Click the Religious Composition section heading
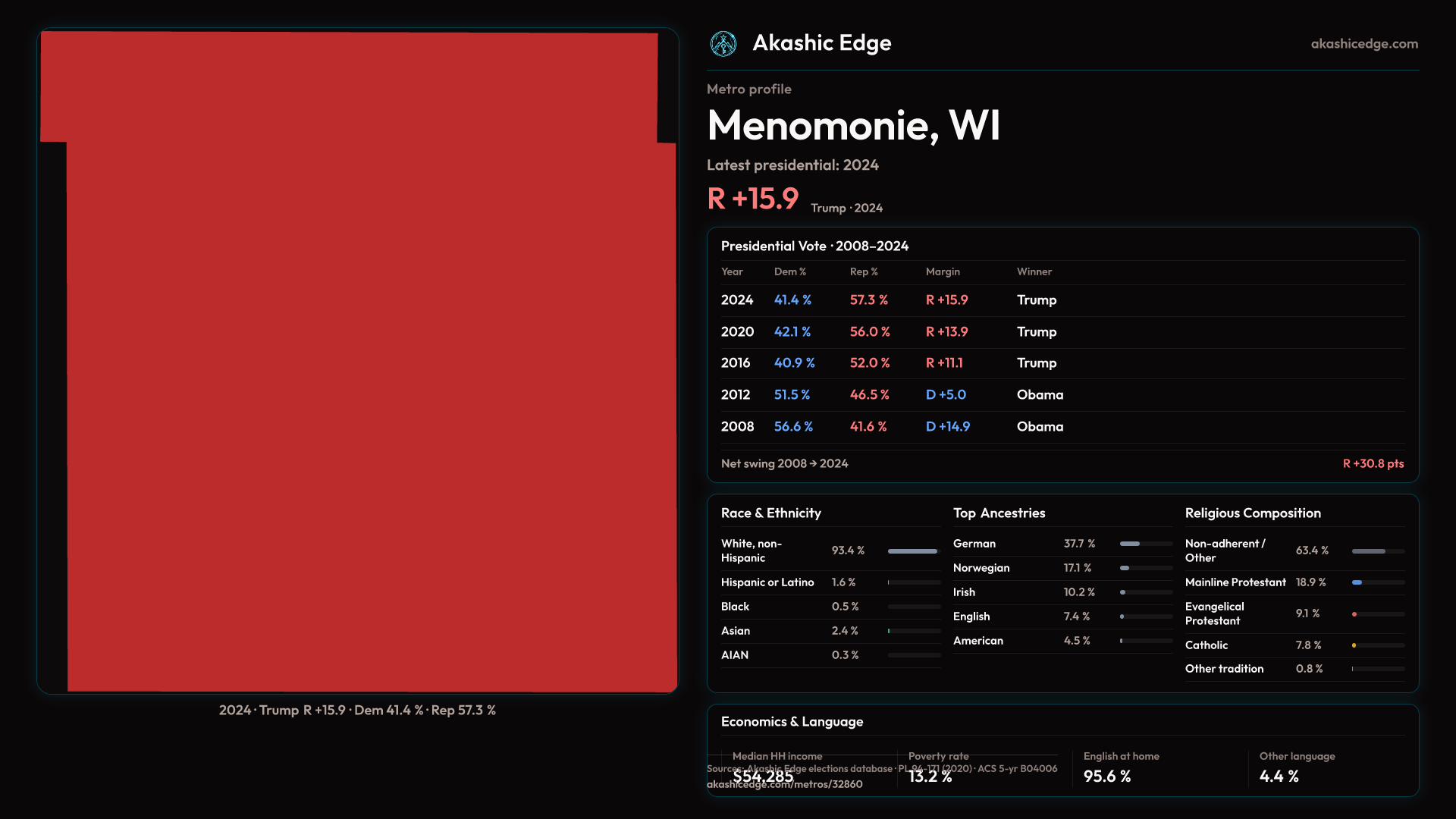The image size is (1456, 819). pyautogui.click(x=1252, y=513)
